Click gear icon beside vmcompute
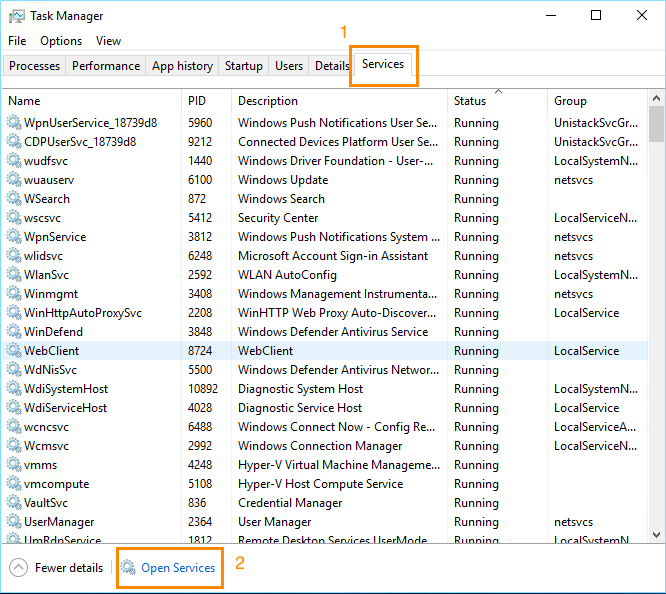The height and width of the screenshot is (594, 666). [x=14, y=484]
